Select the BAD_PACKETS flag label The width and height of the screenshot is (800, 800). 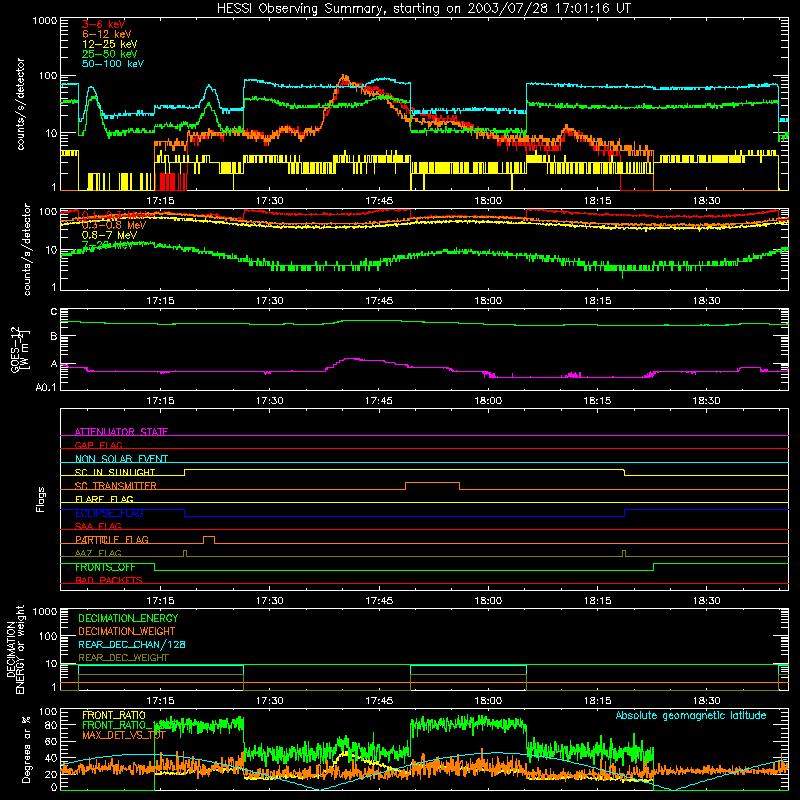tap(109, 580)
